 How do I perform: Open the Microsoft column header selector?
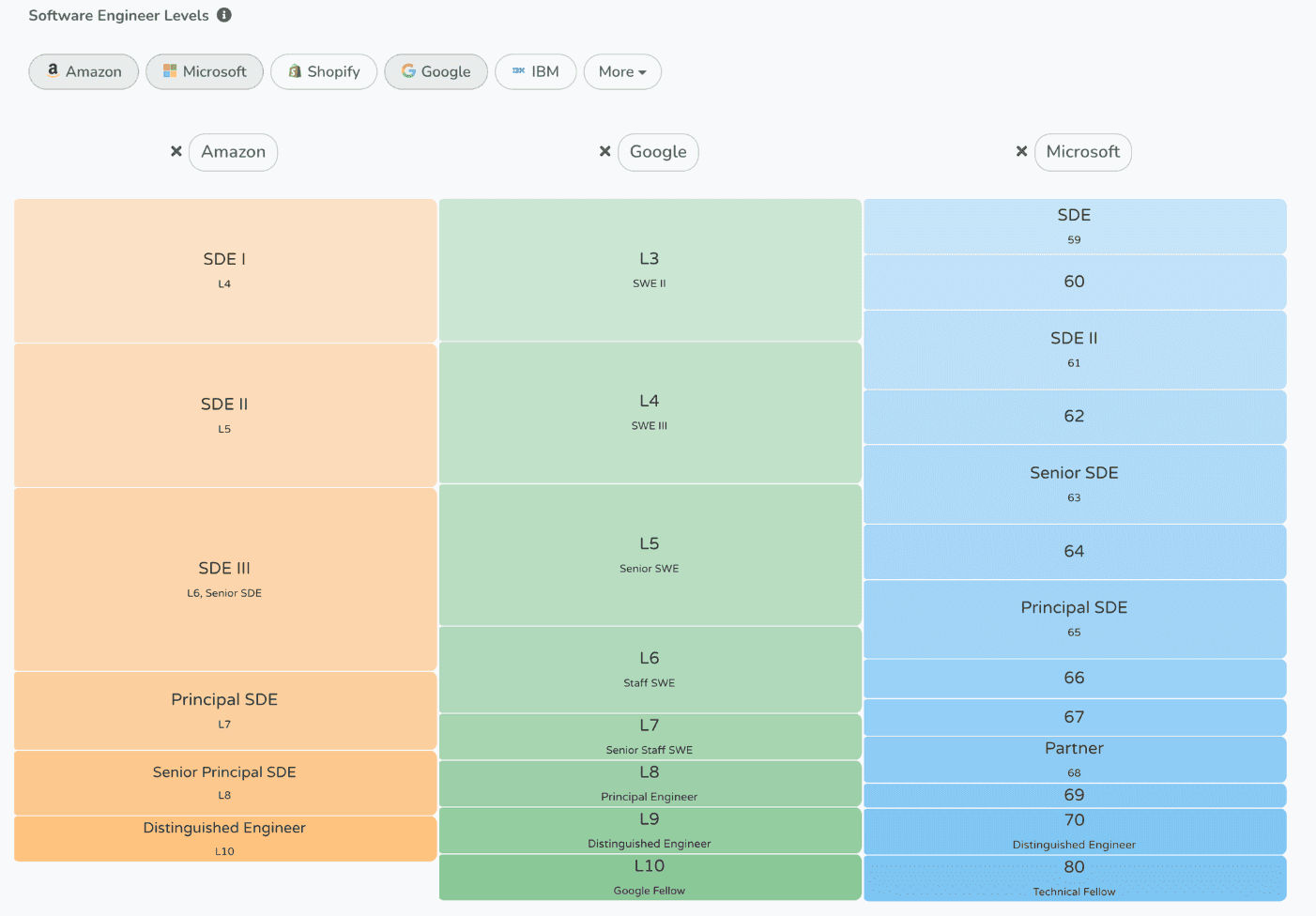1083,152
